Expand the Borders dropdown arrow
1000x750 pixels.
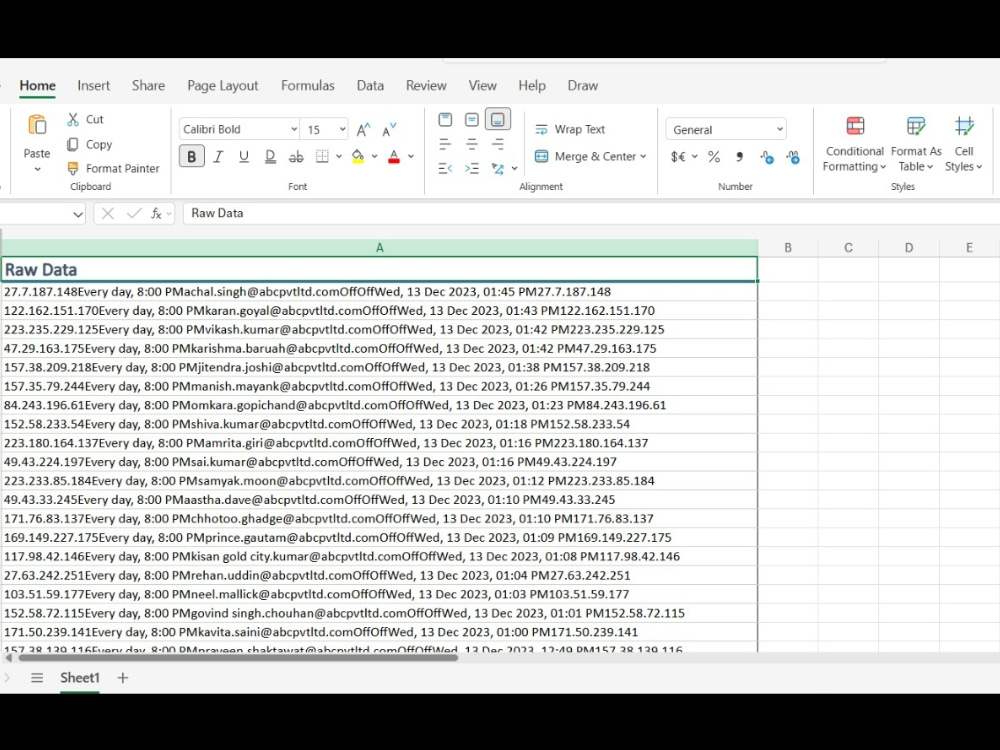click(x=339, y=157)
